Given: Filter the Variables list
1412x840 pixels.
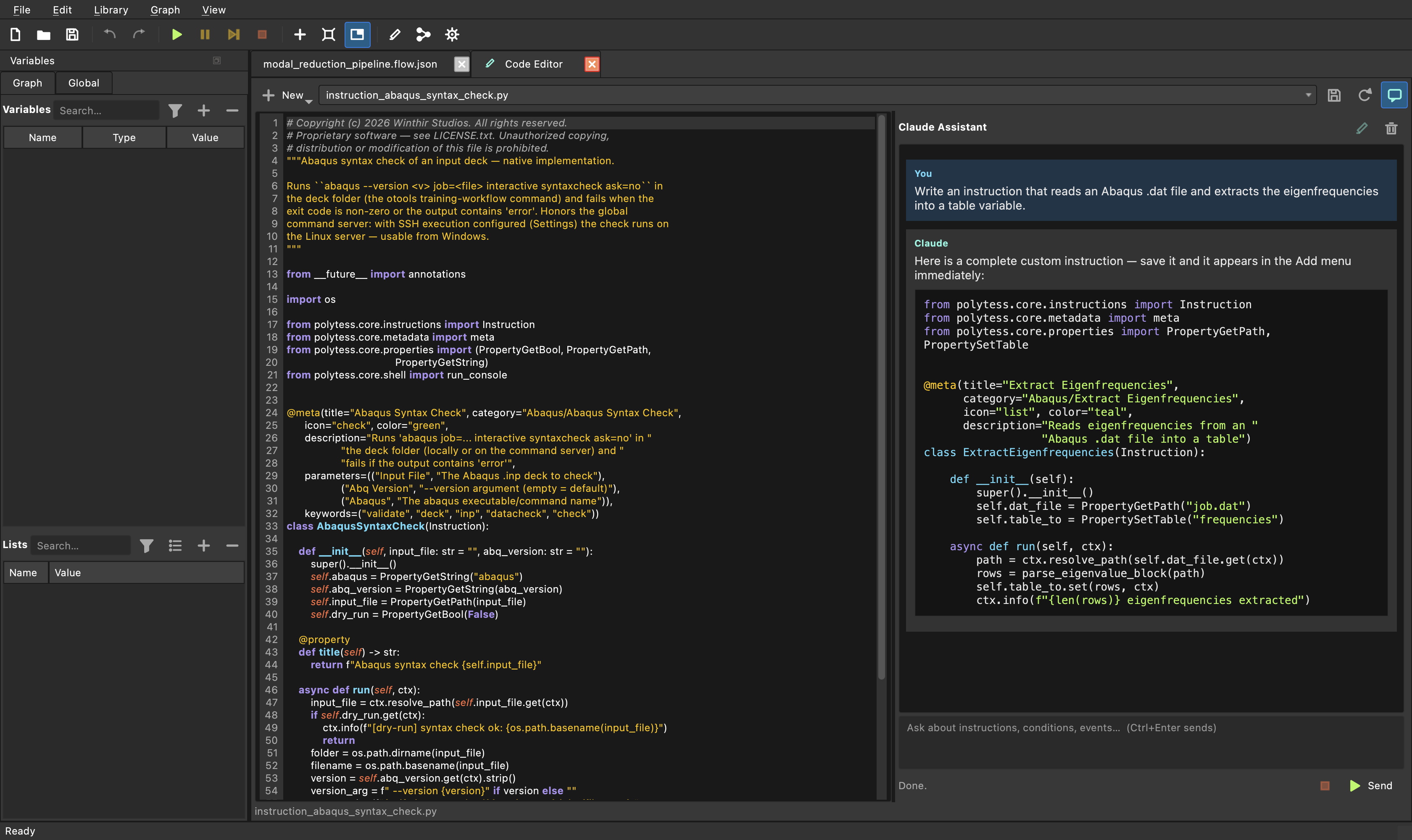Looking at the screenshot, I should 175,110.
